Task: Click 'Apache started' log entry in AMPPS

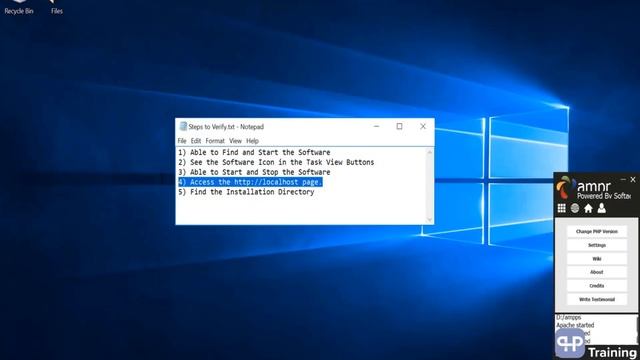Action: point(575,325)
